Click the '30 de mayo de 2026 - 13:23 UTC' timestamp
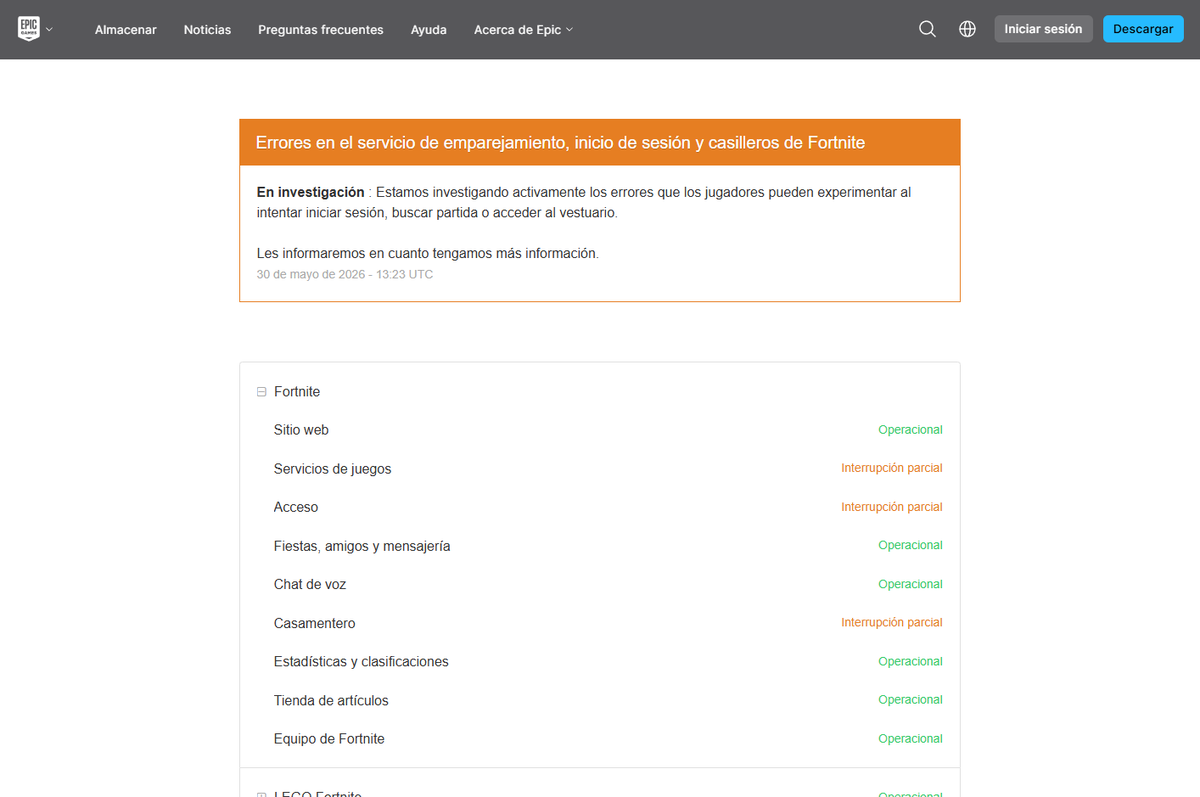The image size is (1200, 797). pyautogui.click(x=345, y=274)
